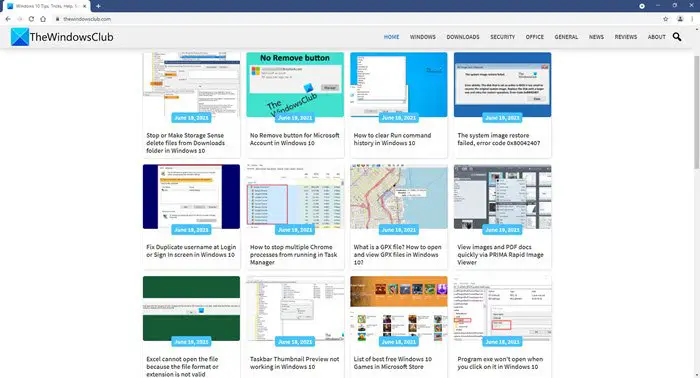
Task: Click the system image restore error thumbnail
Action: [x=502, y=84]
